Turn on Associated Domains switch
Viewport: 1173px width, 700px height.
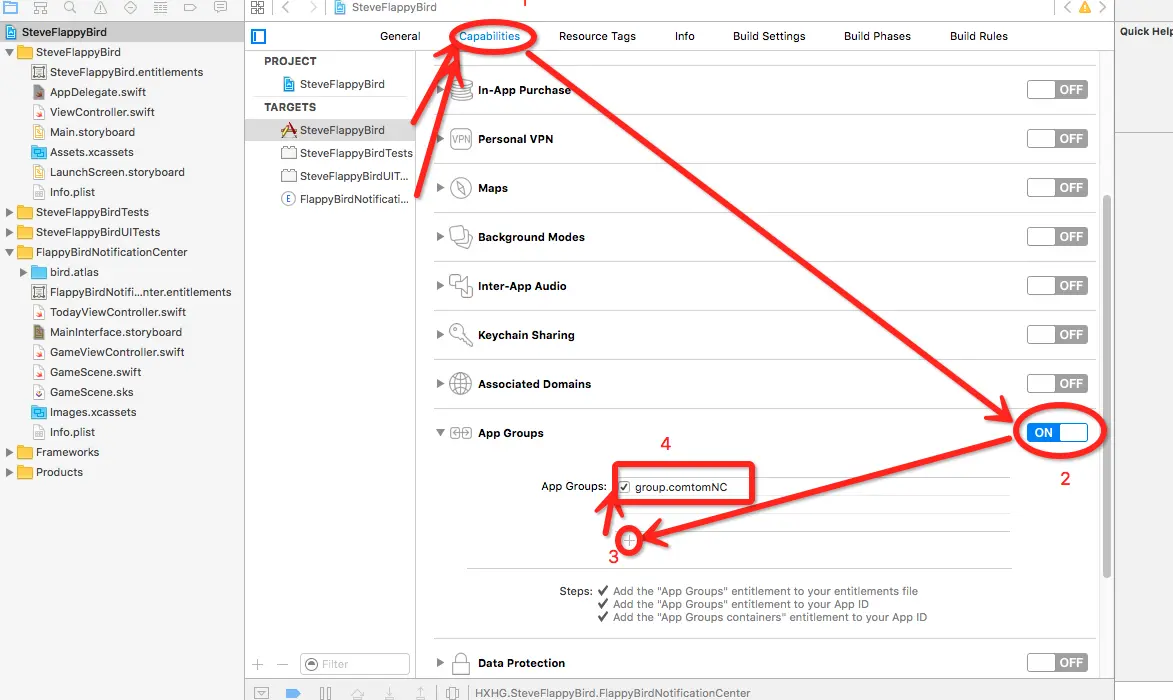pos(1057,384)
